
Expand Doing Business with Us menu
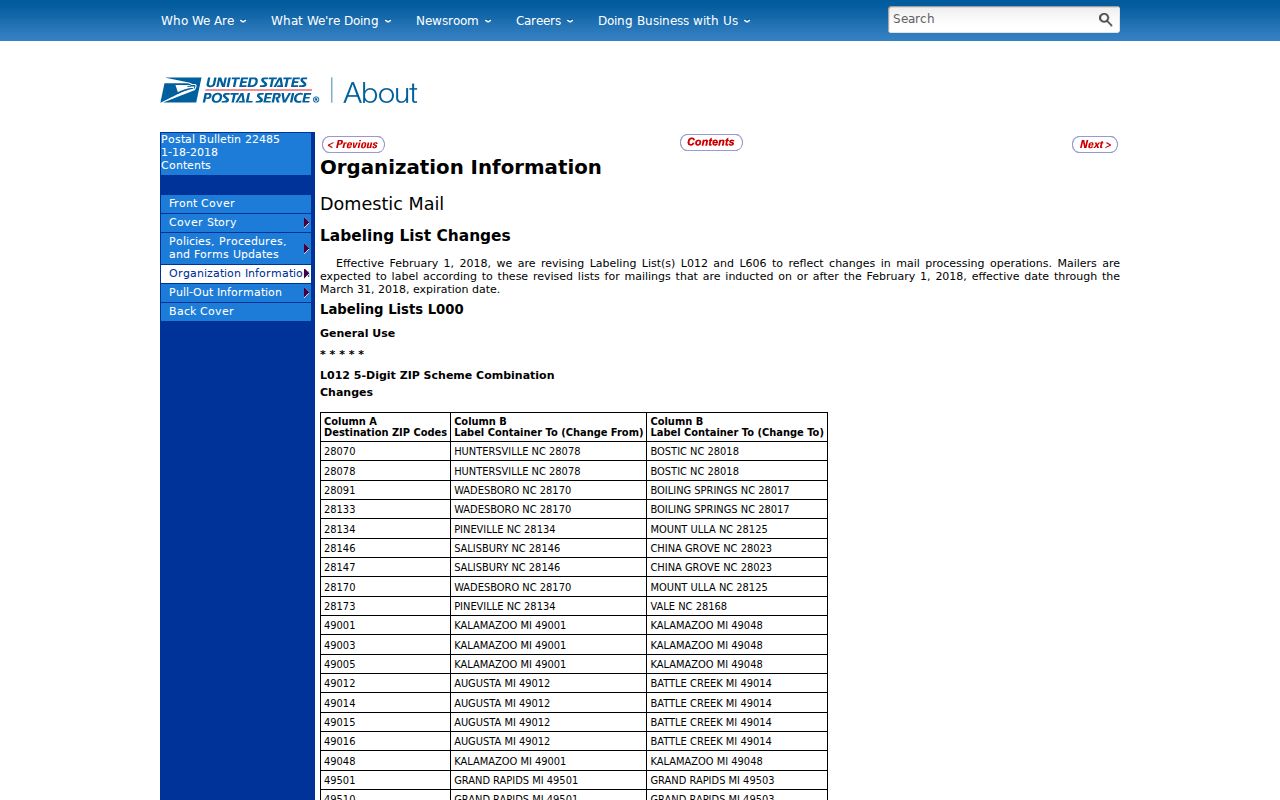674,20
